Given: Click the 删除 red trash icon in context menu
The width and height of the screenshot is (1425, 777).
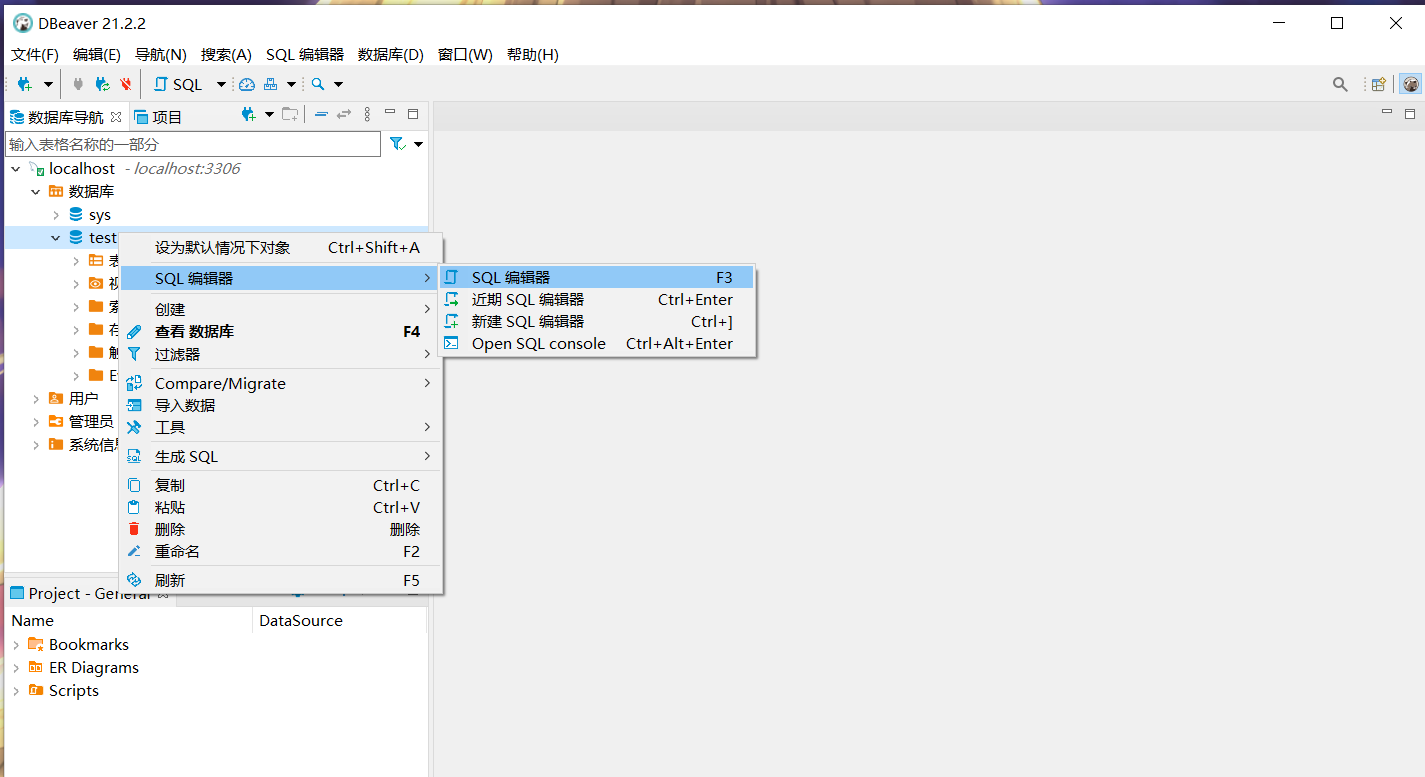Looking at the screenshot, I should pyautogui.click(x=134, y=529).
